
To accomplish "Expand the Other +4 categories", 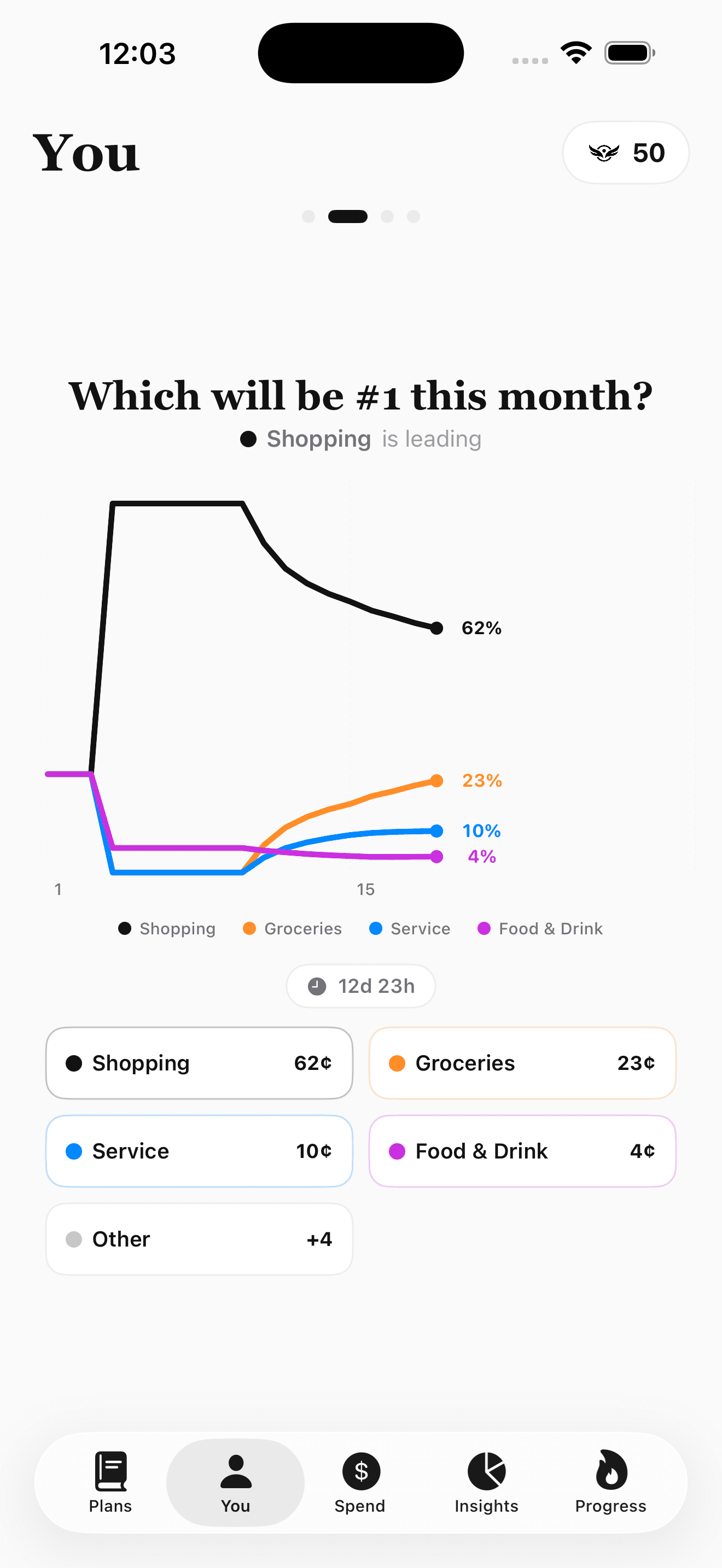I will pyautogui.click(x=199, y=1239).
